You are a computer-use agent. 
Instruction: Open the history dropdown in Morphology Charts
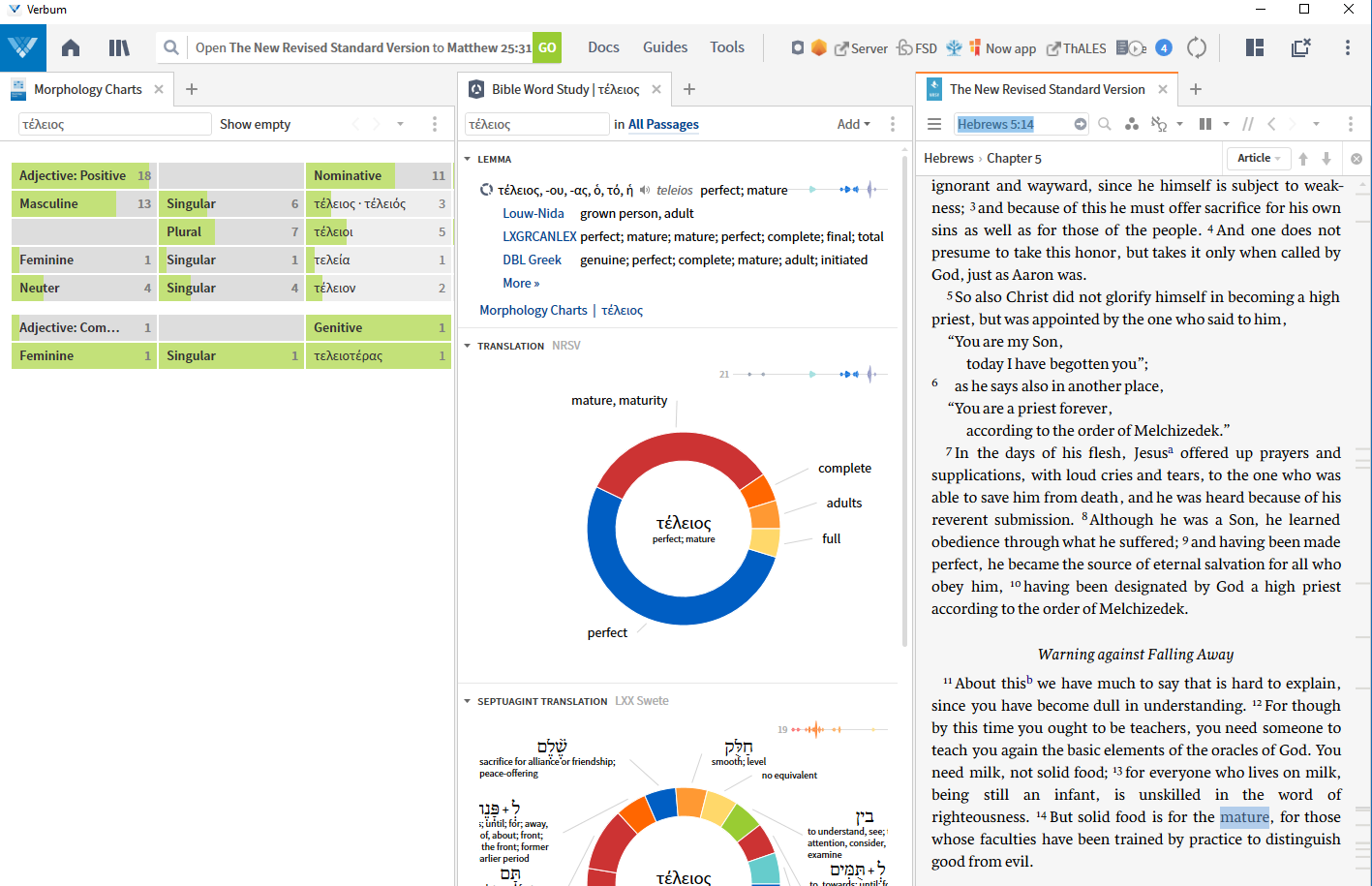coord(400,124)
